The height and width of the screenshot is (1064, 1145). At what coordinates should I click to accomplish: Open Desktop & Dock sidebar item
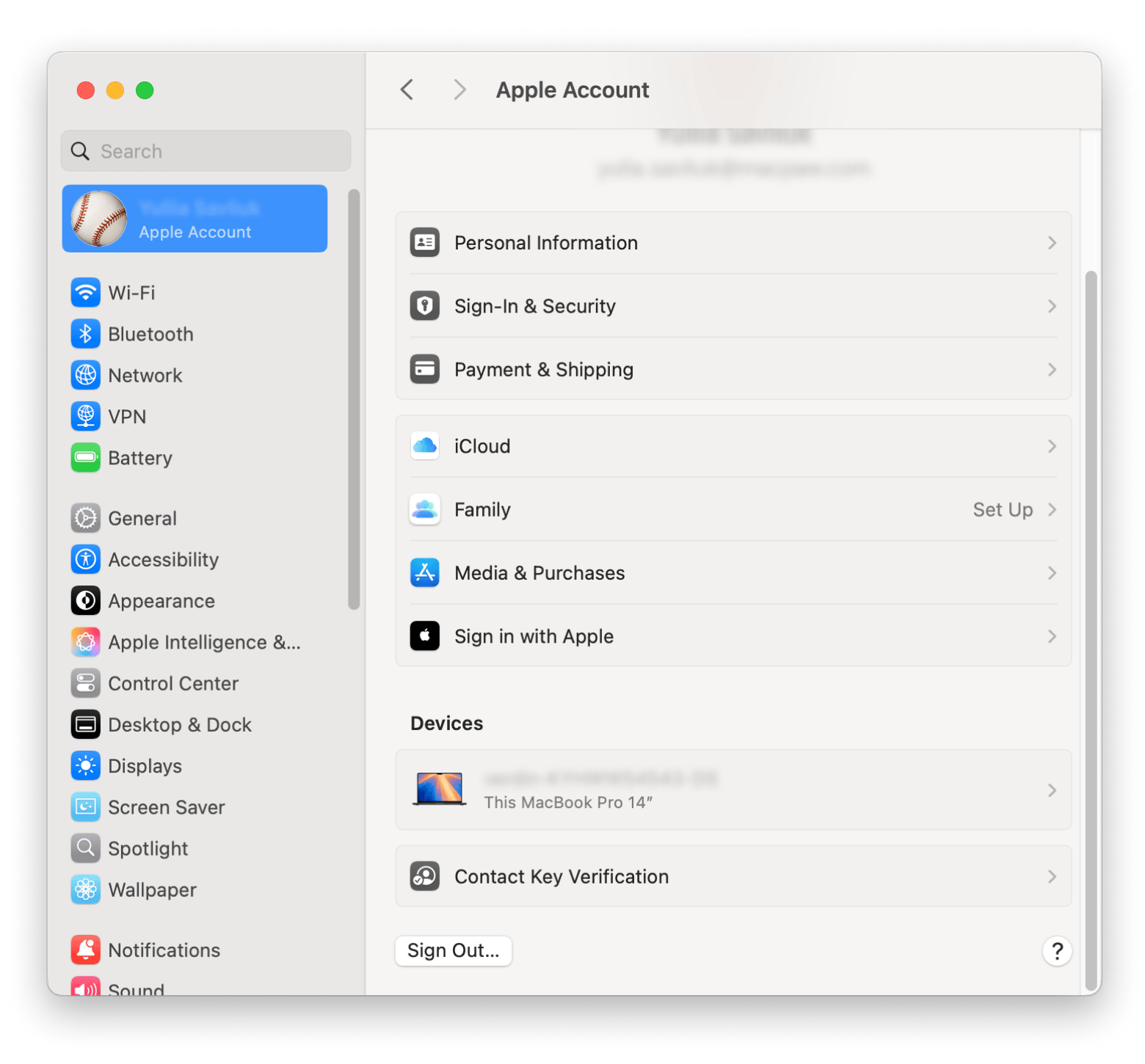pyautogui.click(x=179, y=725)
